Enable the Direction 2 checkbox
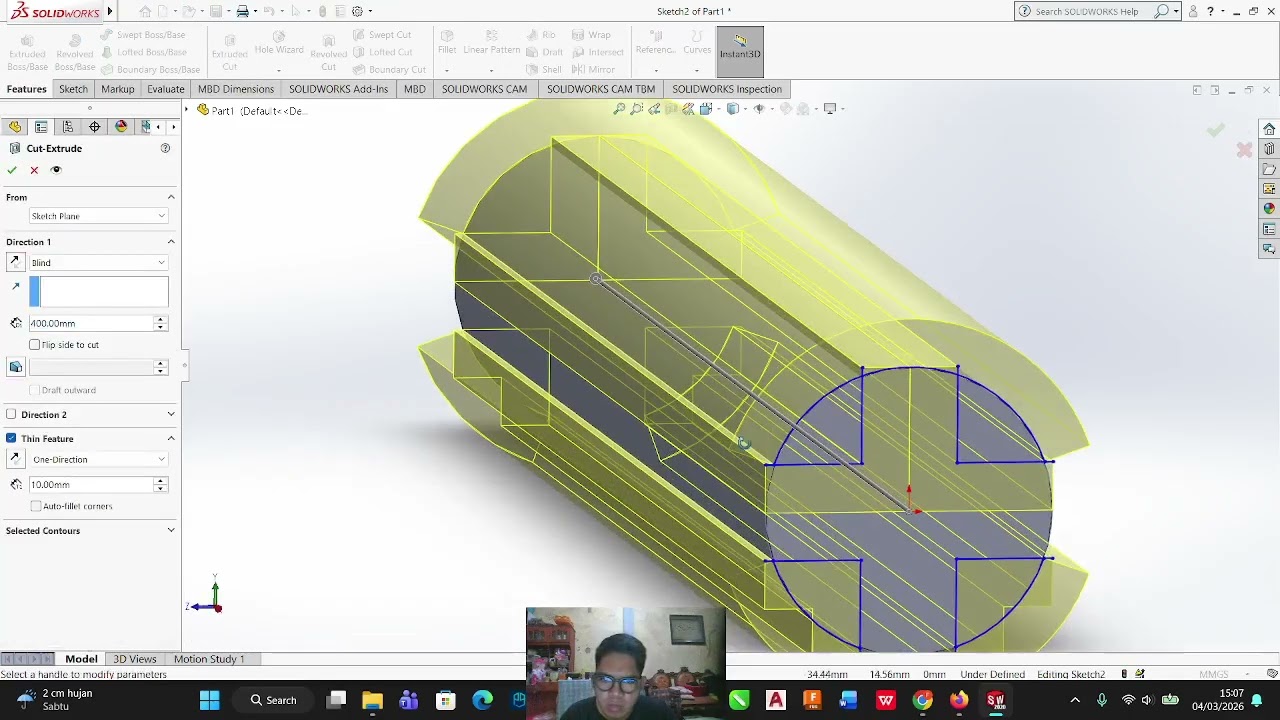 11,414
